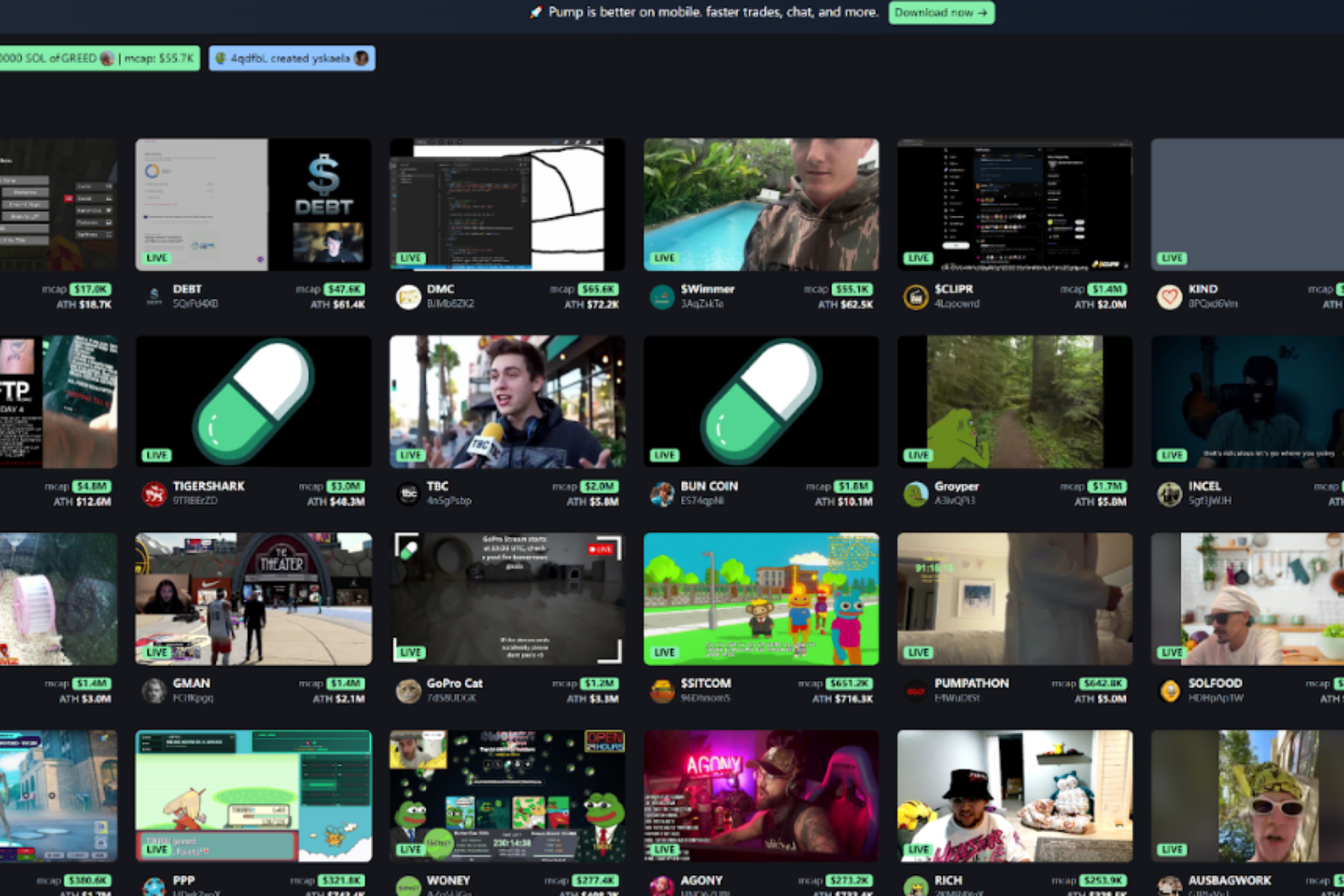Click the $CLIPR name label
The width and height of the screenshot is (1344, 896).
[x=953, y=289]
